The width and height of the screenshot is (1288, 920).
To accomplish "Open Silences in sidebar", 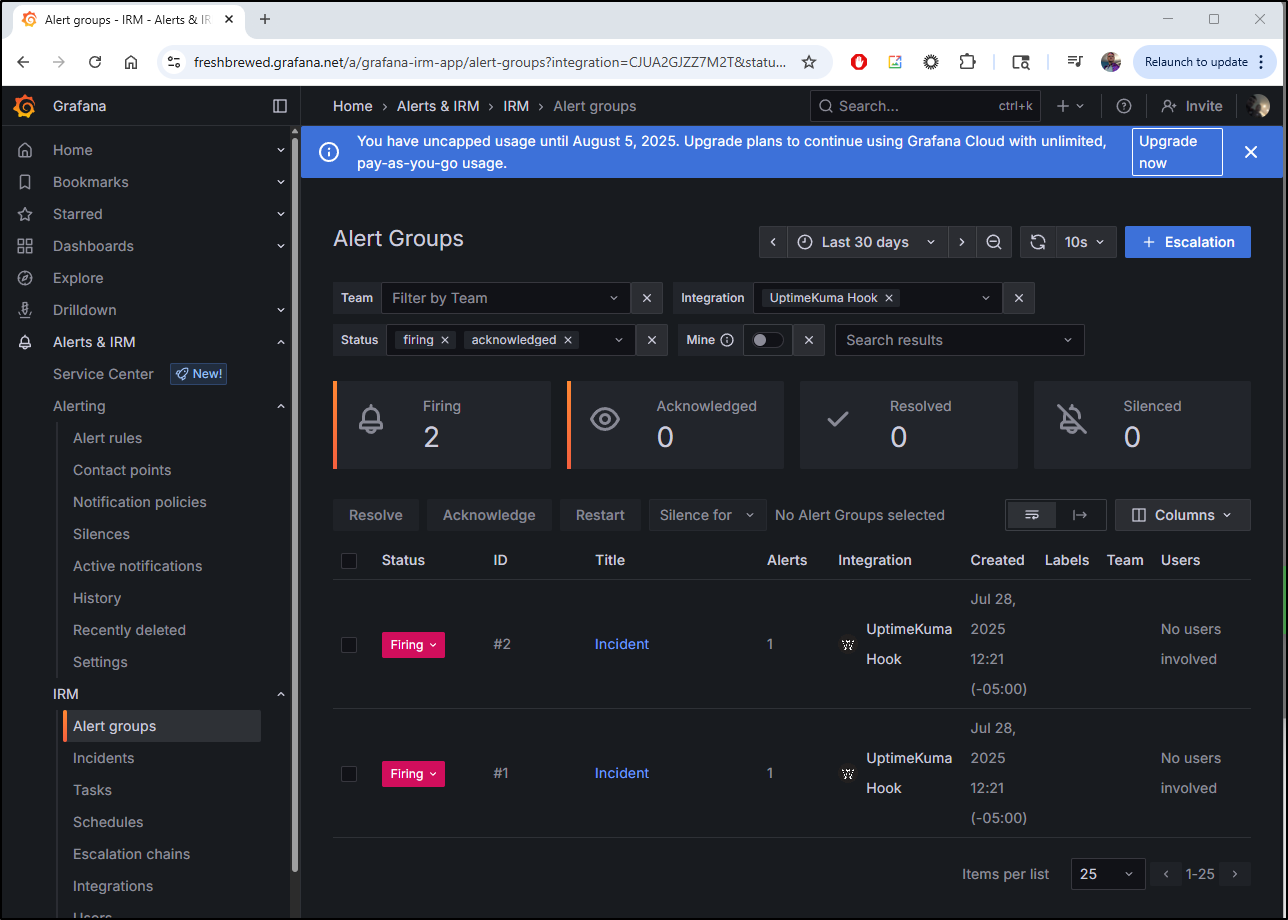I will coord(101,534).
